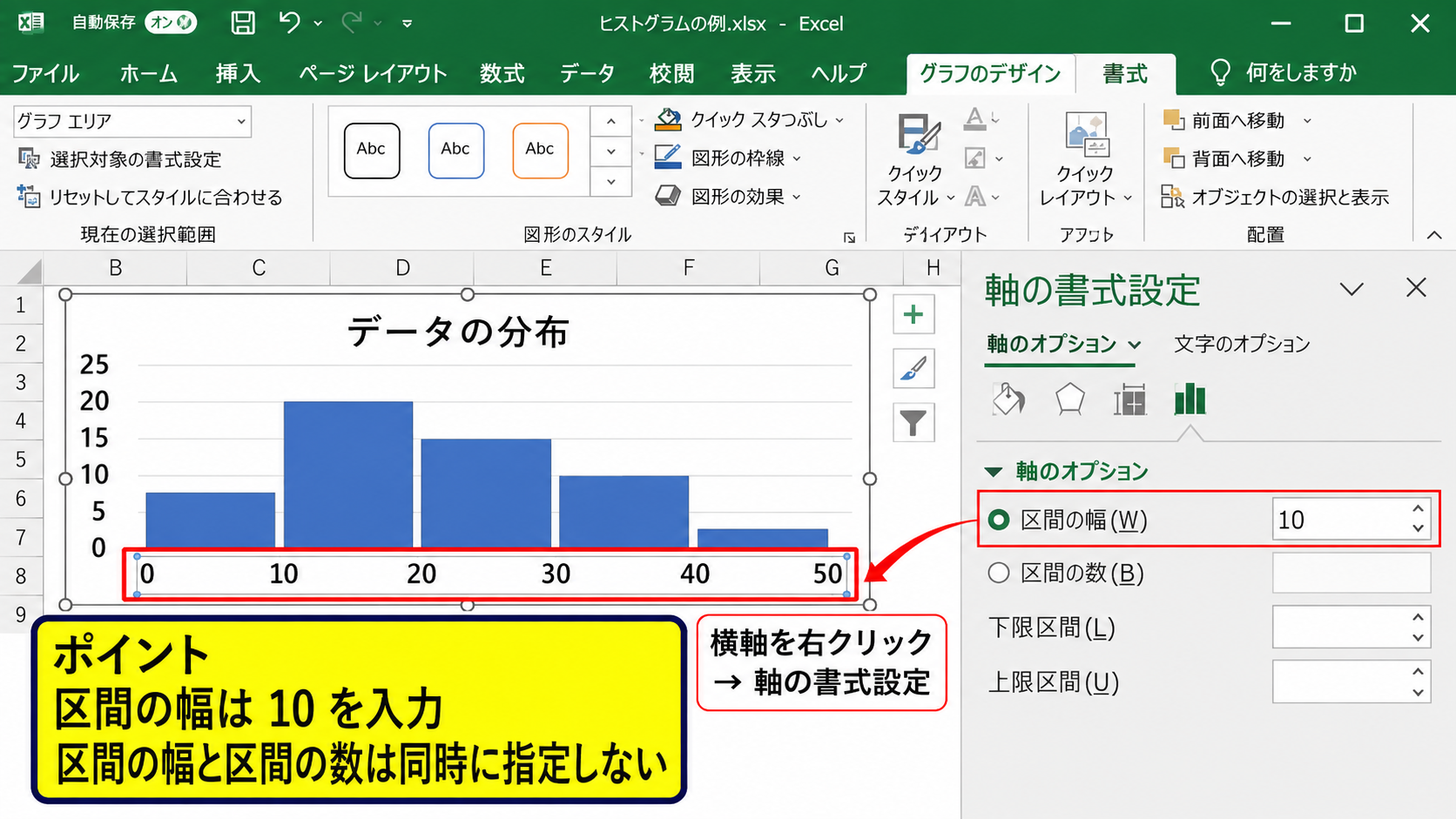1456x819 pixels.
Task: Click the green plus Chart Elements button
Action: [x=913, y=314]
